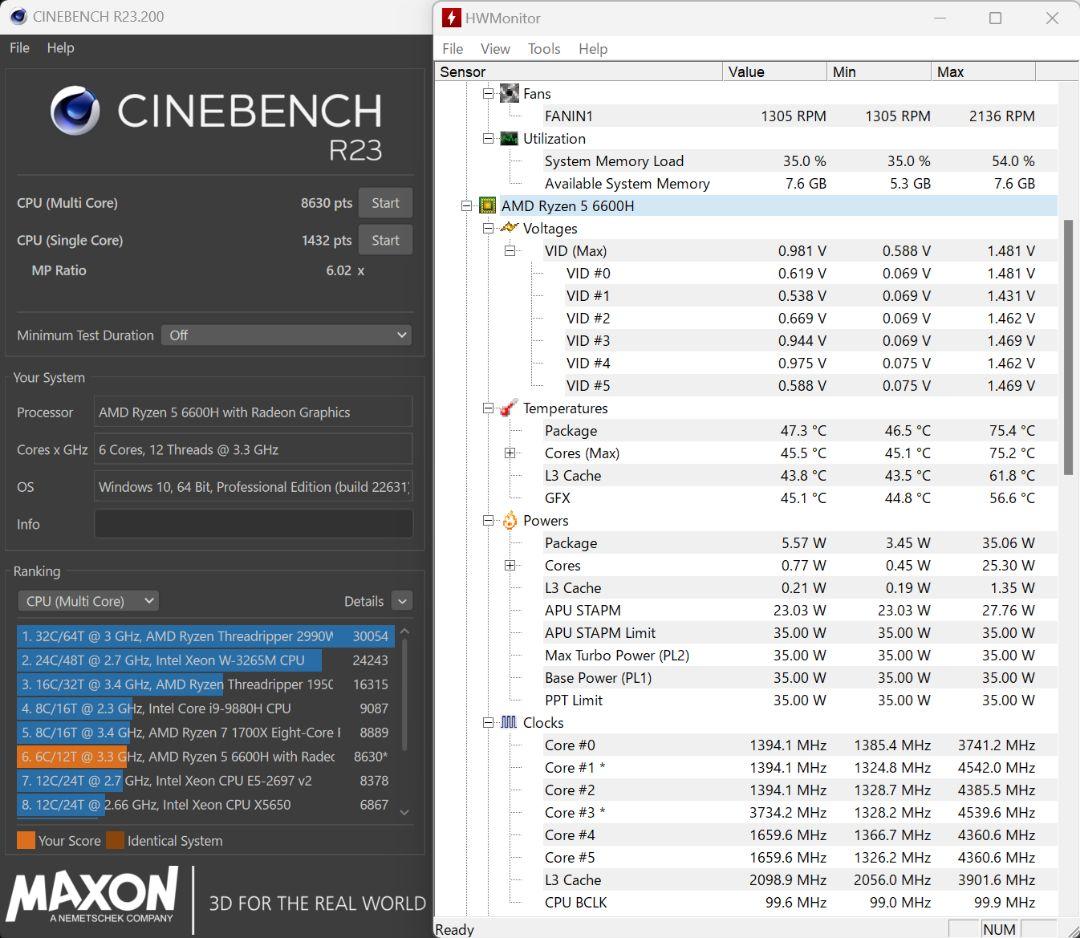Open the Minimum Test Duration dropdown
Screen dimensions: 1080x938
[286, 335]
